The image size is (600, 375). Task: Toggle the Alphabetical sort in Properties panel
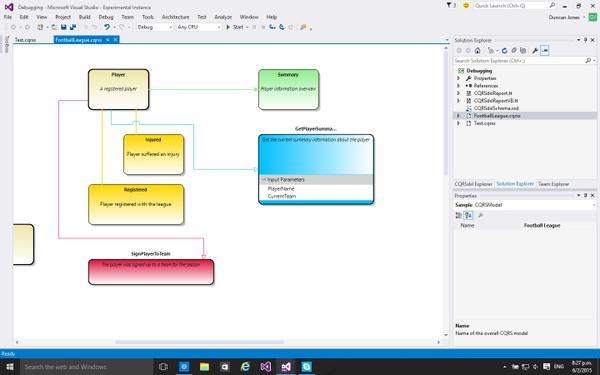point(468,215)
